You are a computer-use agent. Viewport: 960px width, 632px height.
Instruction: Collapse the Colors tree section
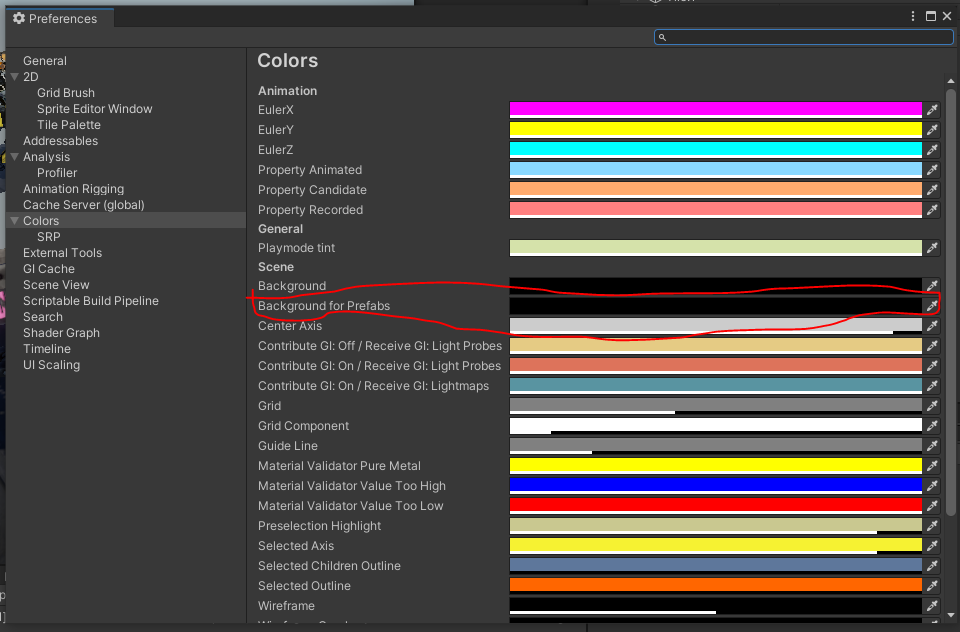[14, 220]
